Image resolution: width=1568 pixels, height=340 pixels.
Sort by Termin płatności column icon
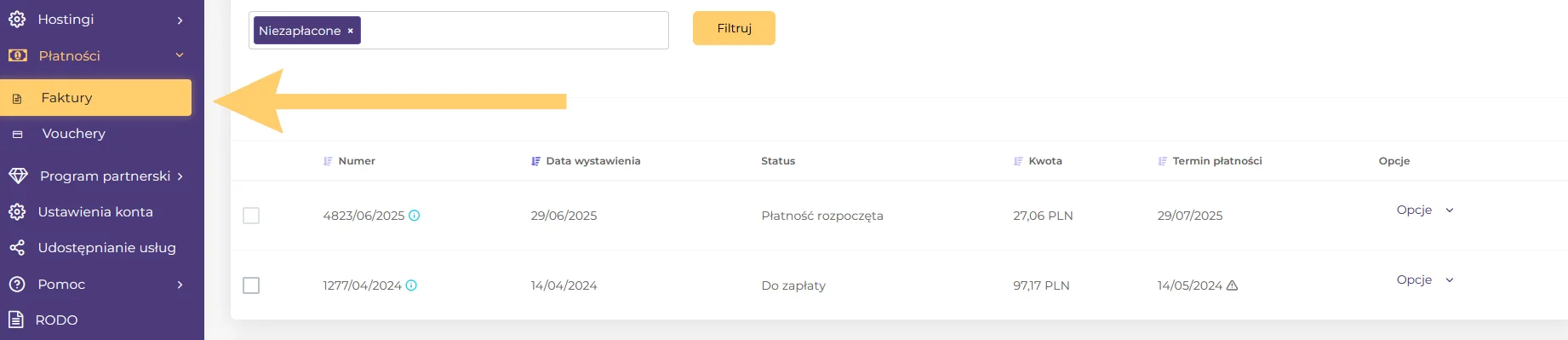point(1162,161)
